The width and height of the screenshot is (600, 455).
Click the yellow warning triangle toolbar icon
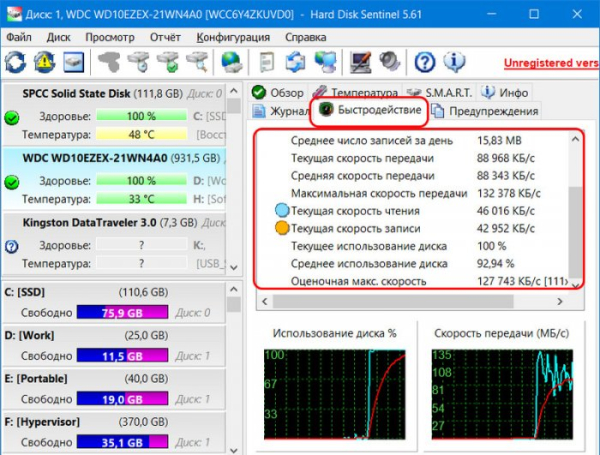45,63
